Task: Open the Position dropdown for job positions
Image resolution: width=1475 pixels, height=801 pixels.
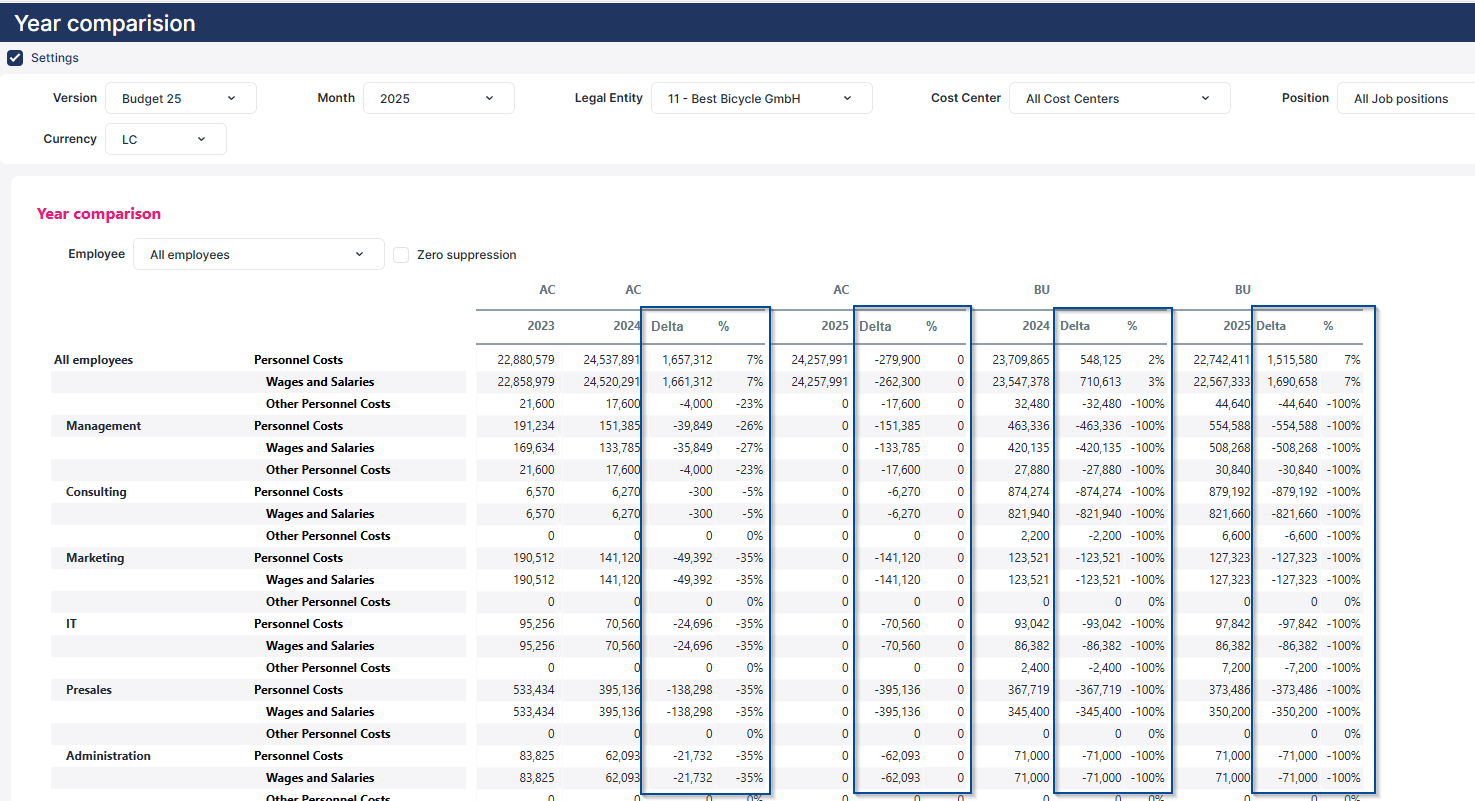Action: click(x=1404, y=99)
